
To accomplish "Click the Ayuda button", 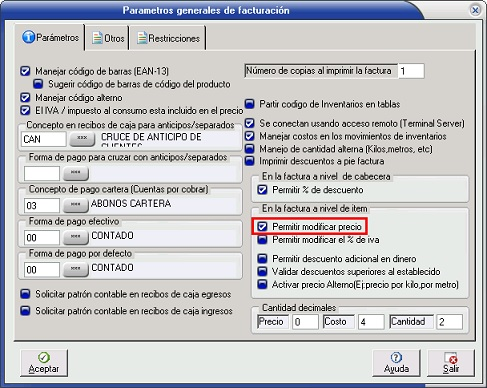I will pos(396,363).
